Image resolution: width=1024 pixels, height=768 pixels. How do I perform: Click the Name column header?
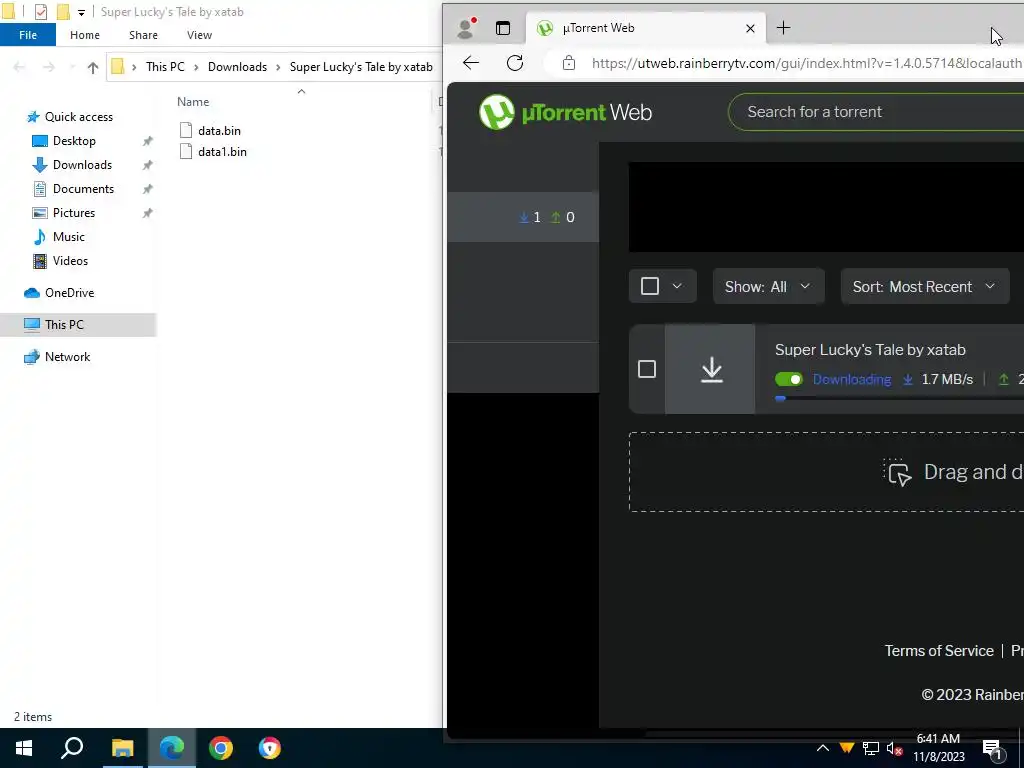point(193,102)
